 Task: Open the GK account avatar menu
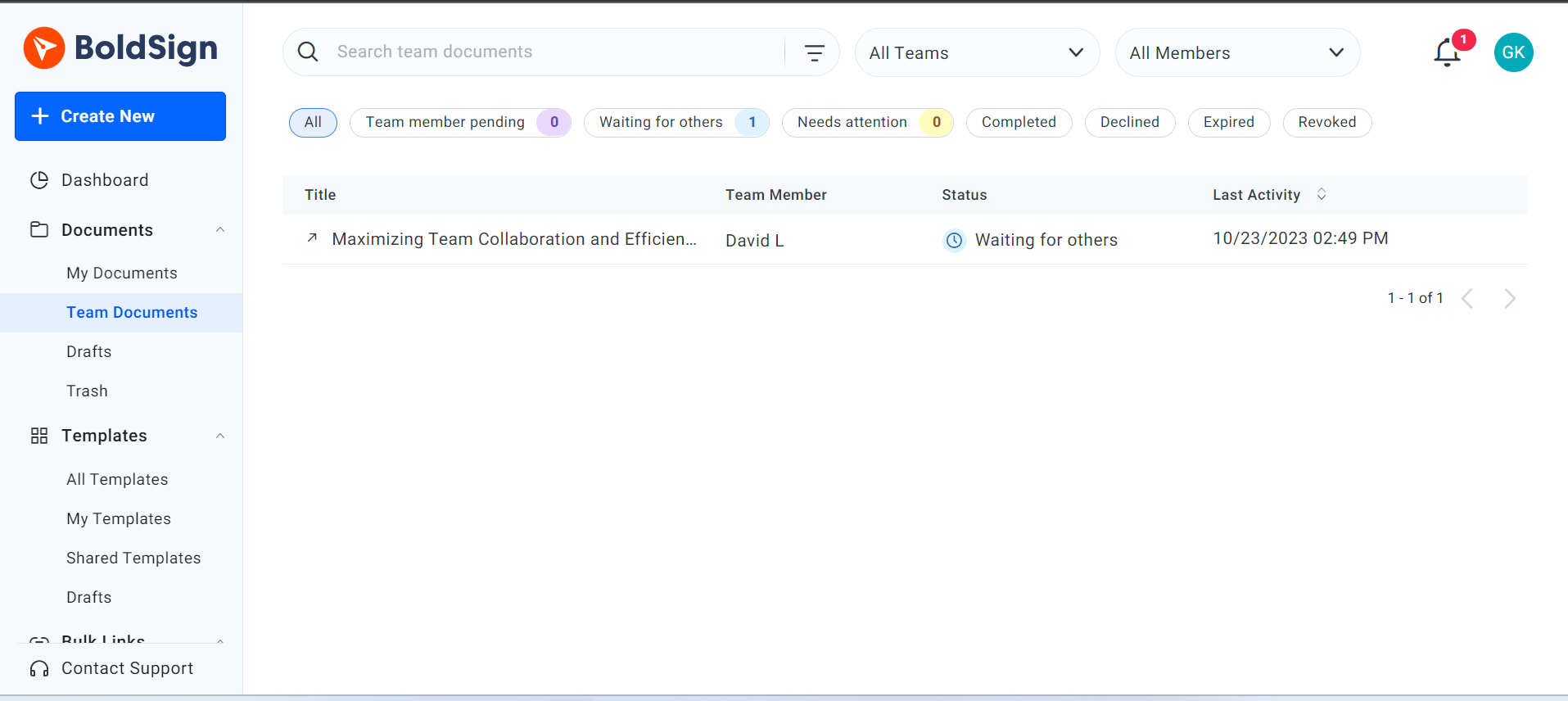[x=1513, y=52]
